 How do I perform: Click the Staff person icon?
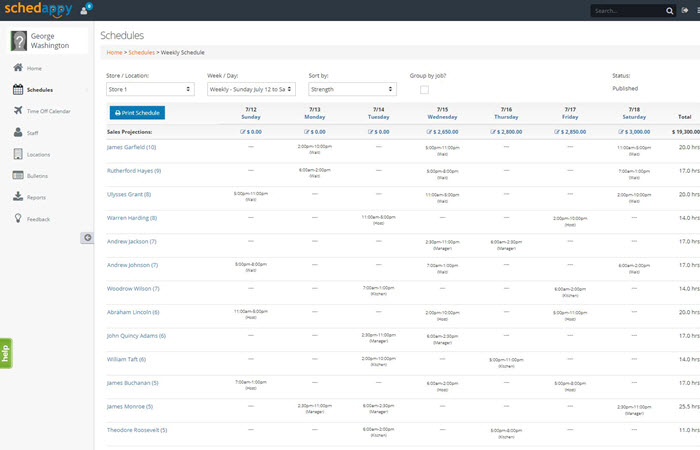pyautogui.click(x=18, y=132)
